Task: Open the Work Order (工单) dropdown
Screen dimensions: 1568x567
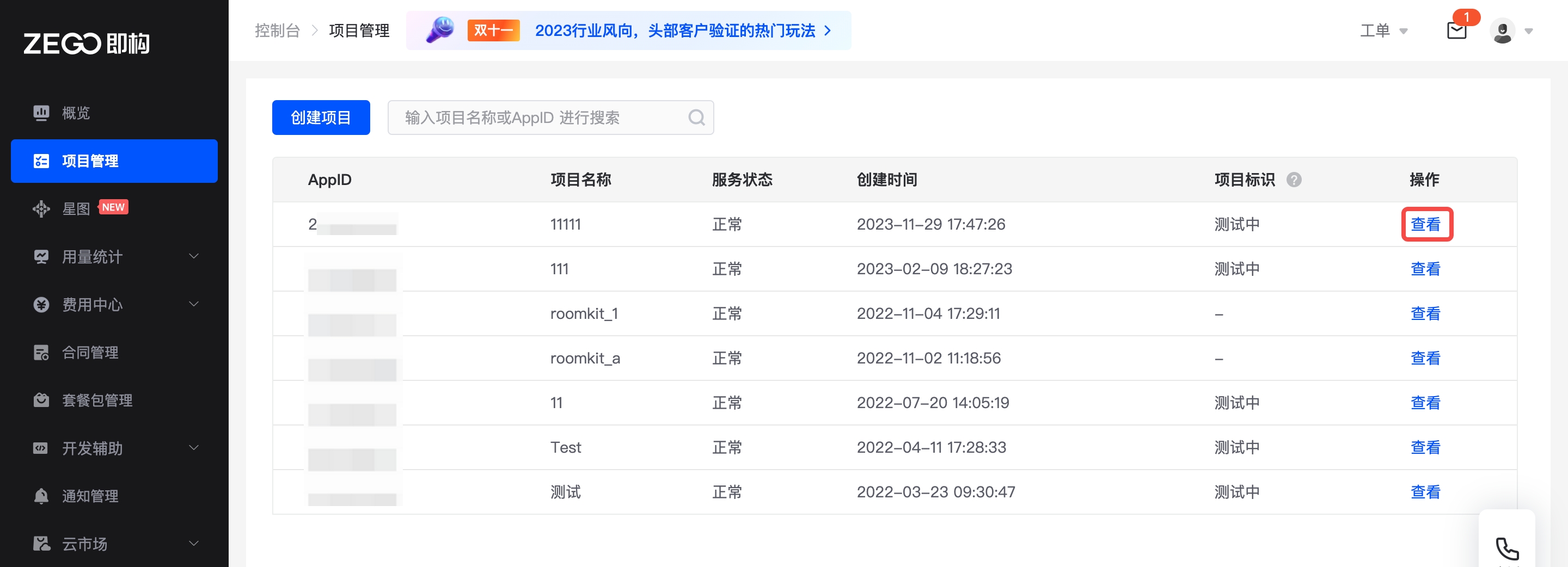Action: point(1383,31)
